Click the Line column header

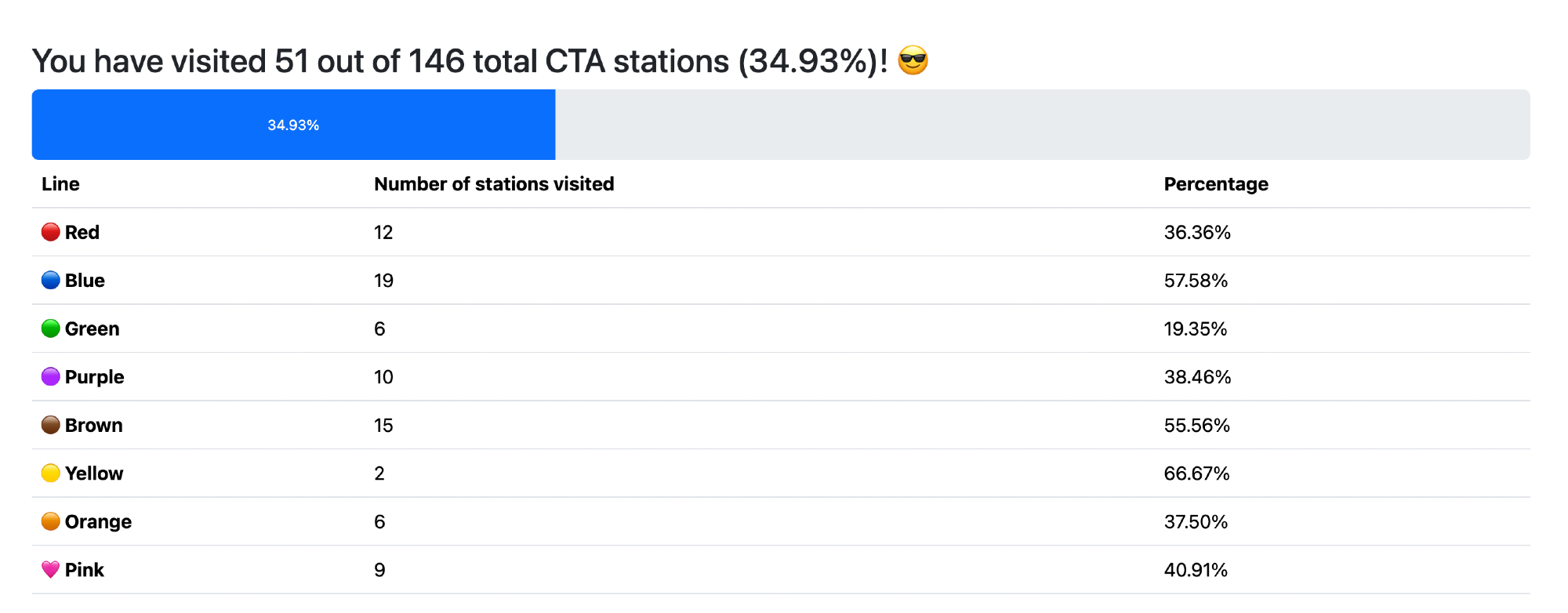[x=60, y=184]
